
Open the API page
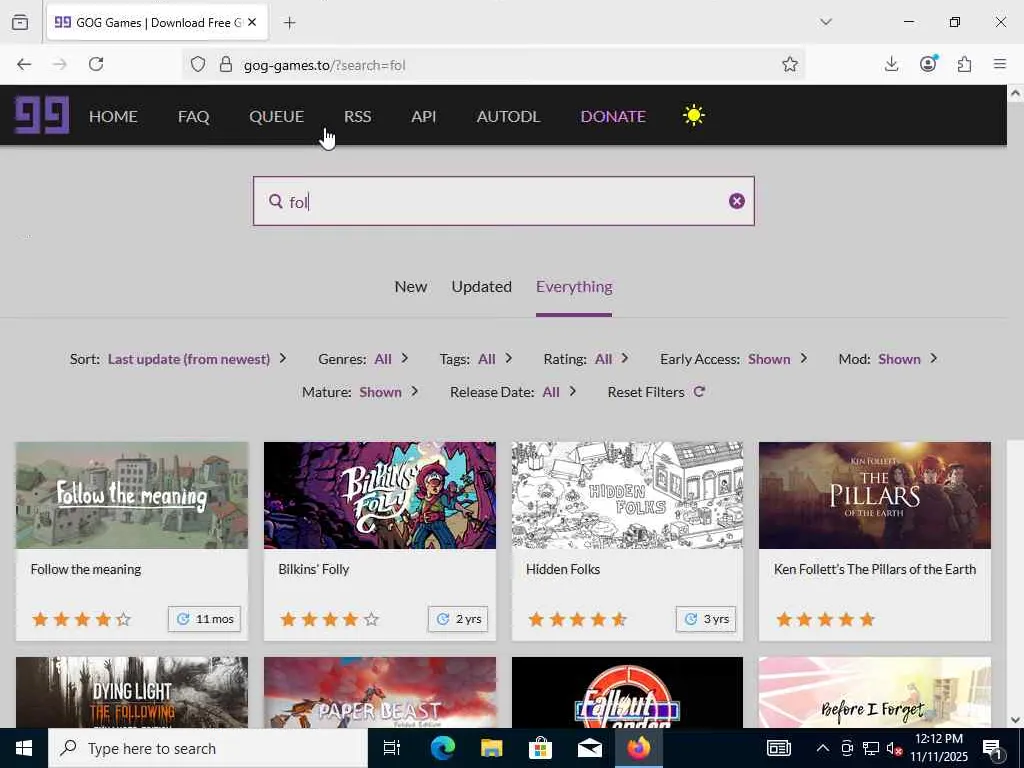tap(423, 116)
